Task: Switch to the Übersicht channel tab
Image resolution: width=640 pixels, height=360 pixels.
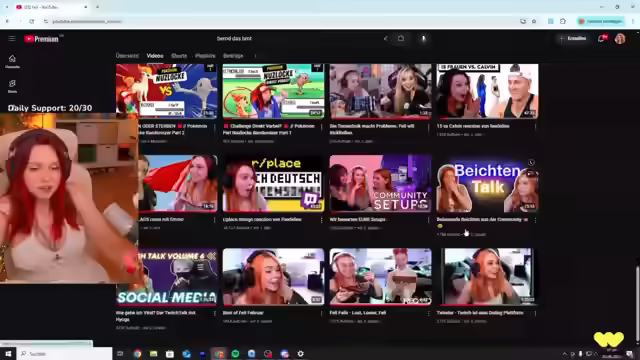Action: [x=127, y=56]
